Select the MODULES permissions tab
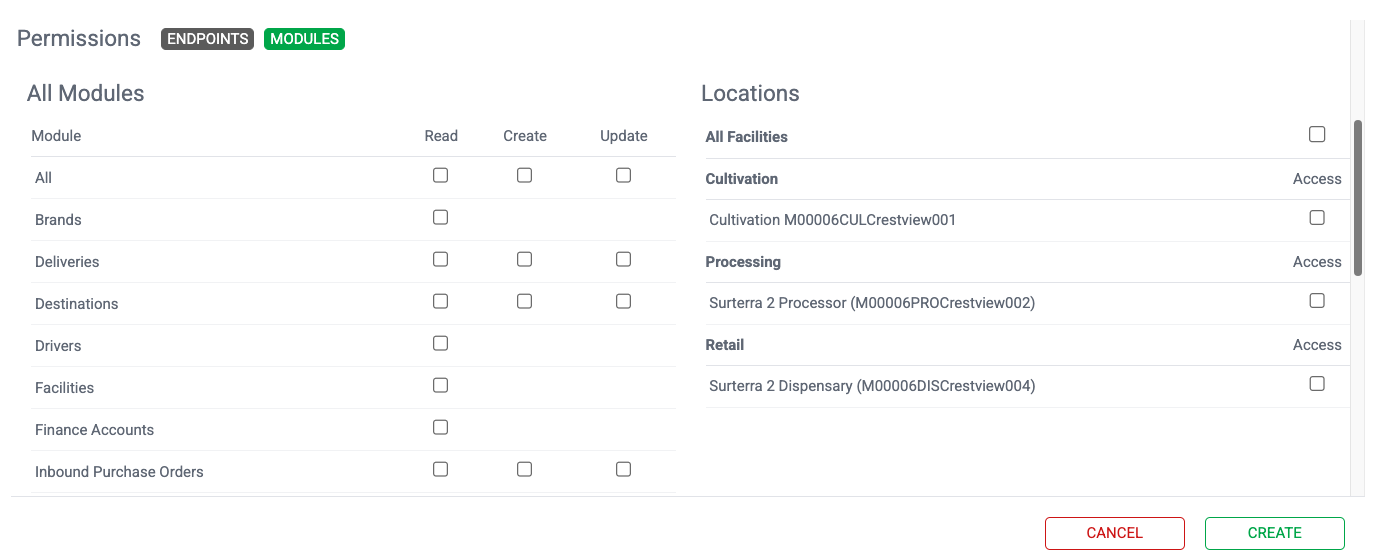The image size is (1385, 560). (304, 39)
